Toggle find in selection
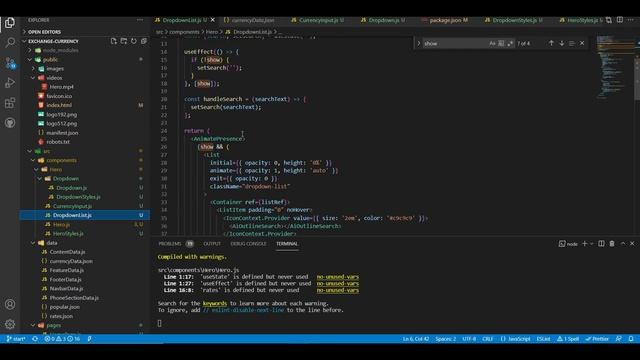The width and height of the screenshot is (640, 360). tap(571, 43)
